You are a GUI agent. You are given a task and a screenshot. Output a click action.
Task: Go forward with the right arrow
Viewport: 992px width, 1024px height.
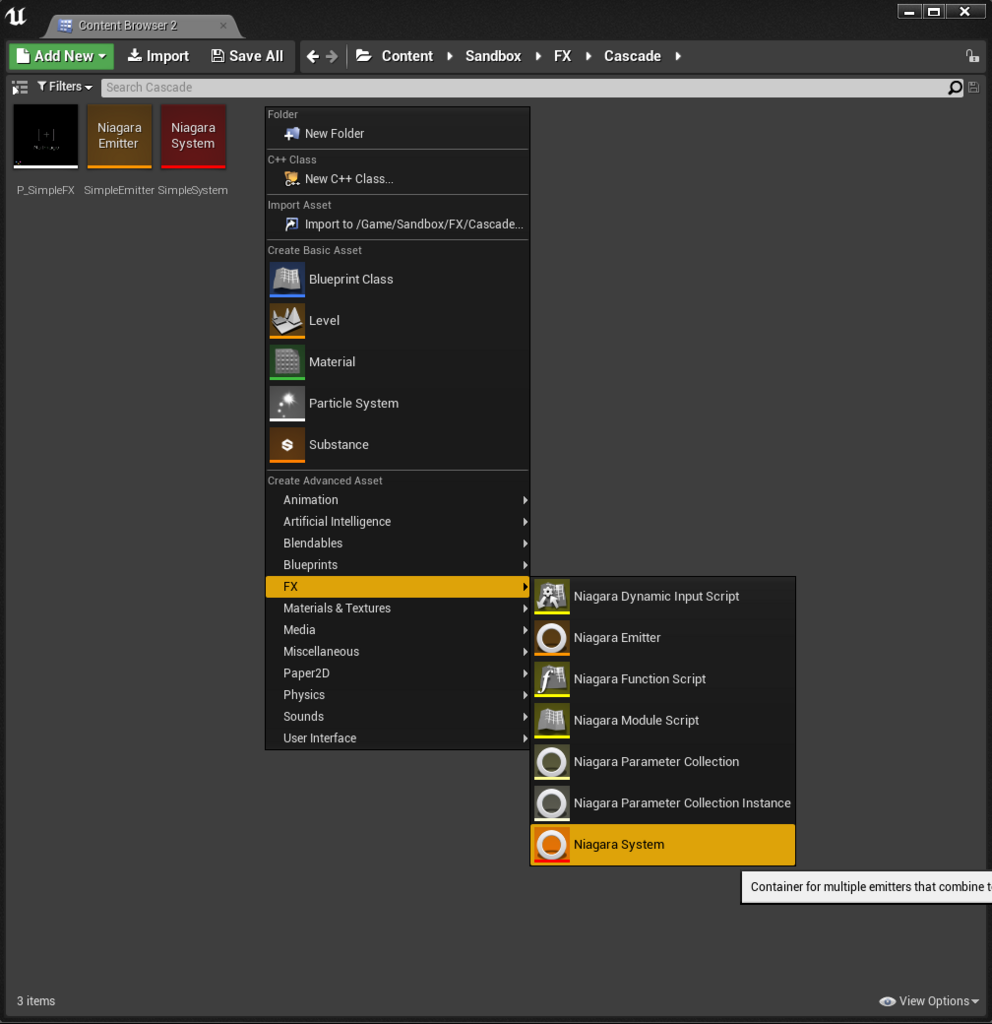tap(332, 57)
